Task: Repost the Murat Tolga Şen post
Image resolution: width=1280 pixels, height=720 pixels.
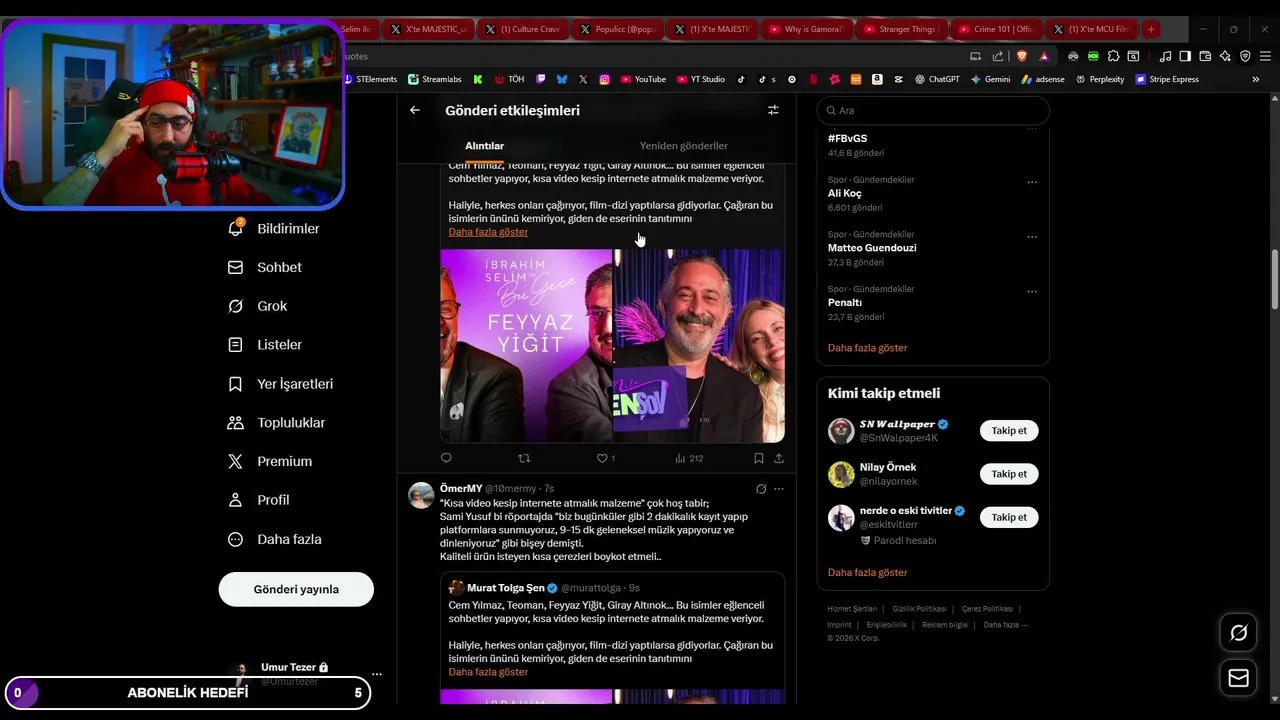Action: 524,458
